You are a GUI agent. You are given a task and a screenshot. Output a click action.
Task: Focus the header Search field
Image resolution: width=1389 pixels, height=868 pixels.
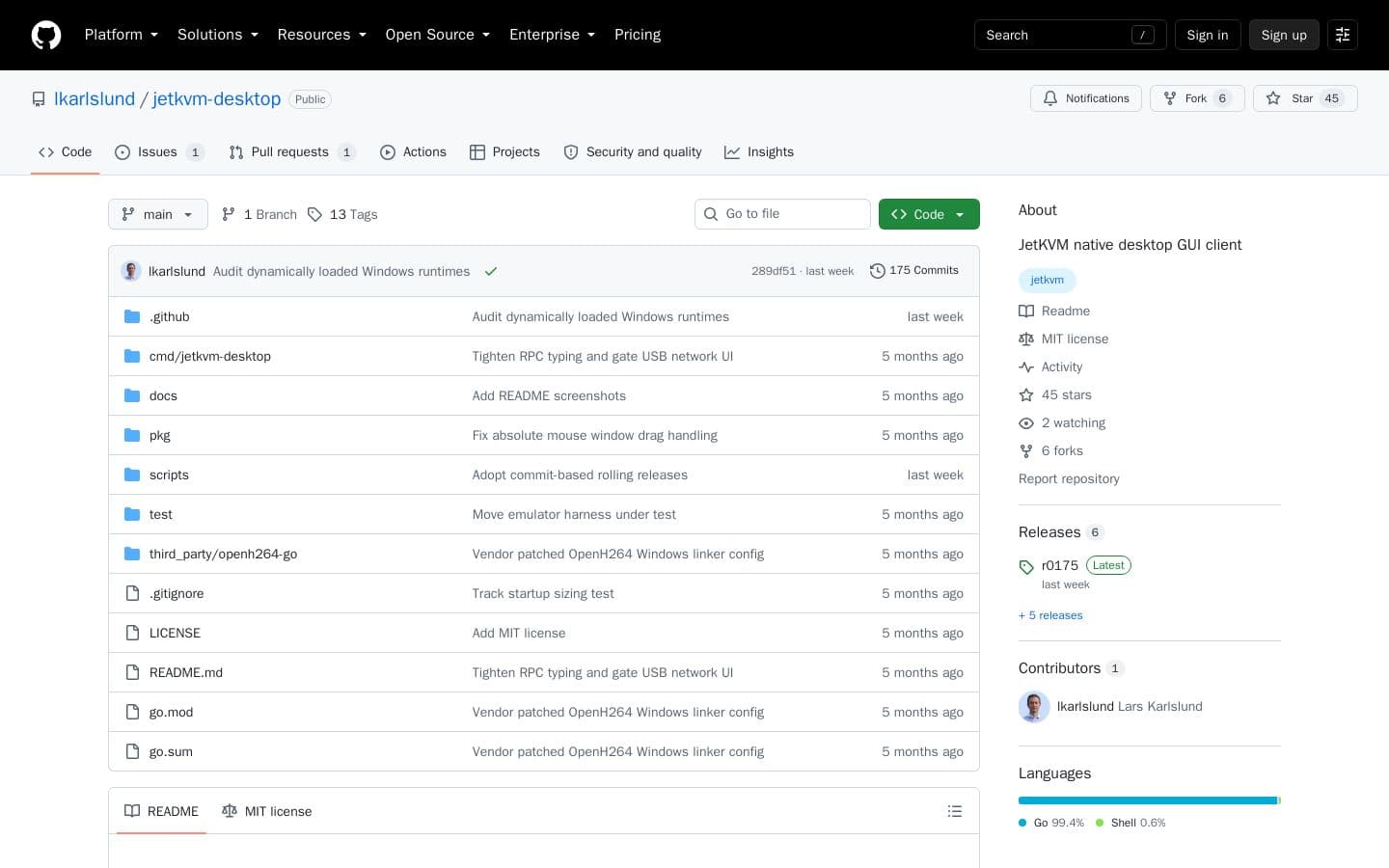pyautogui.click(x=1071, y=35)
